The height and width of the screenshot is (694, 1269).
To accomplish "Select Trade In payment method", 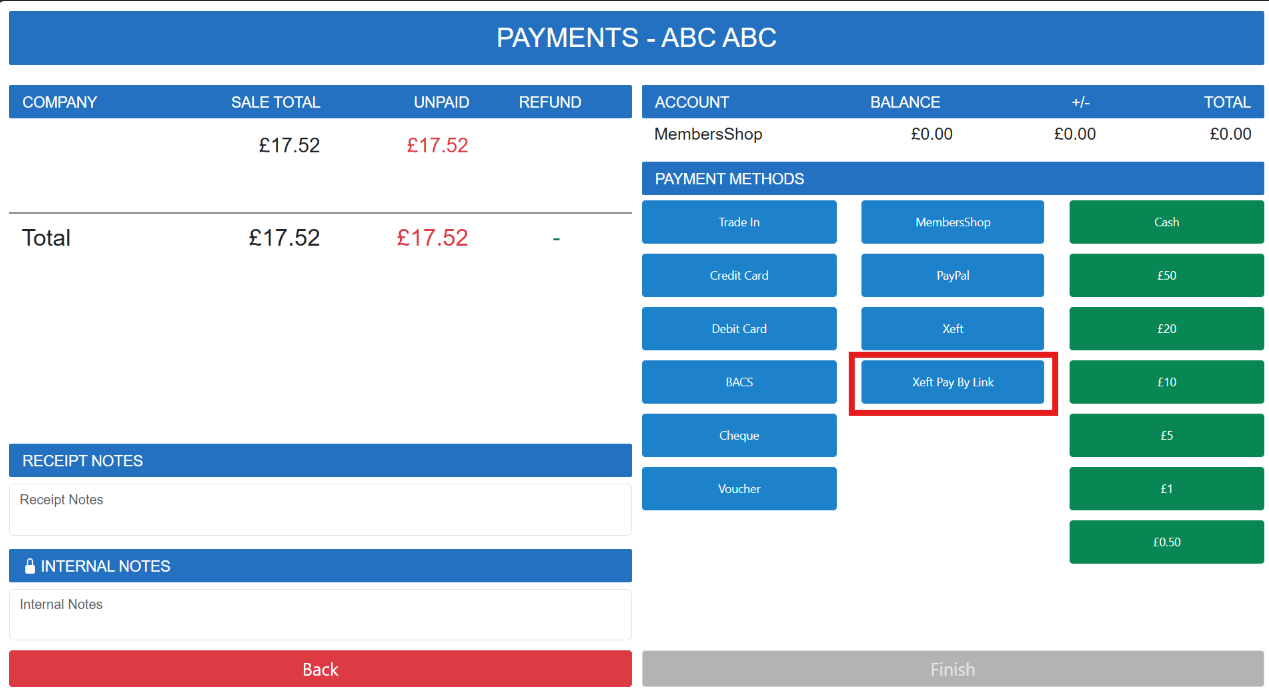I will pyautogui.click(x=739, y=222).
